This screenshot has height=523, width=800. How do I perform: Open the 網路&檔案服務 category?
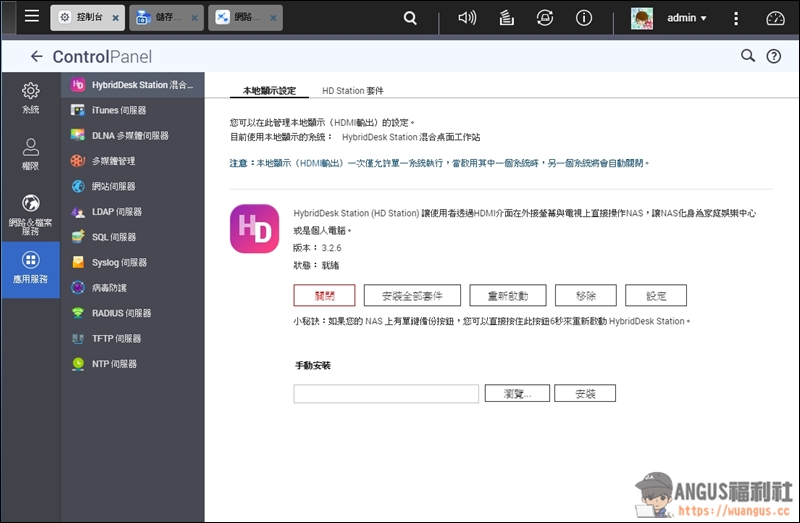[30, 212]
